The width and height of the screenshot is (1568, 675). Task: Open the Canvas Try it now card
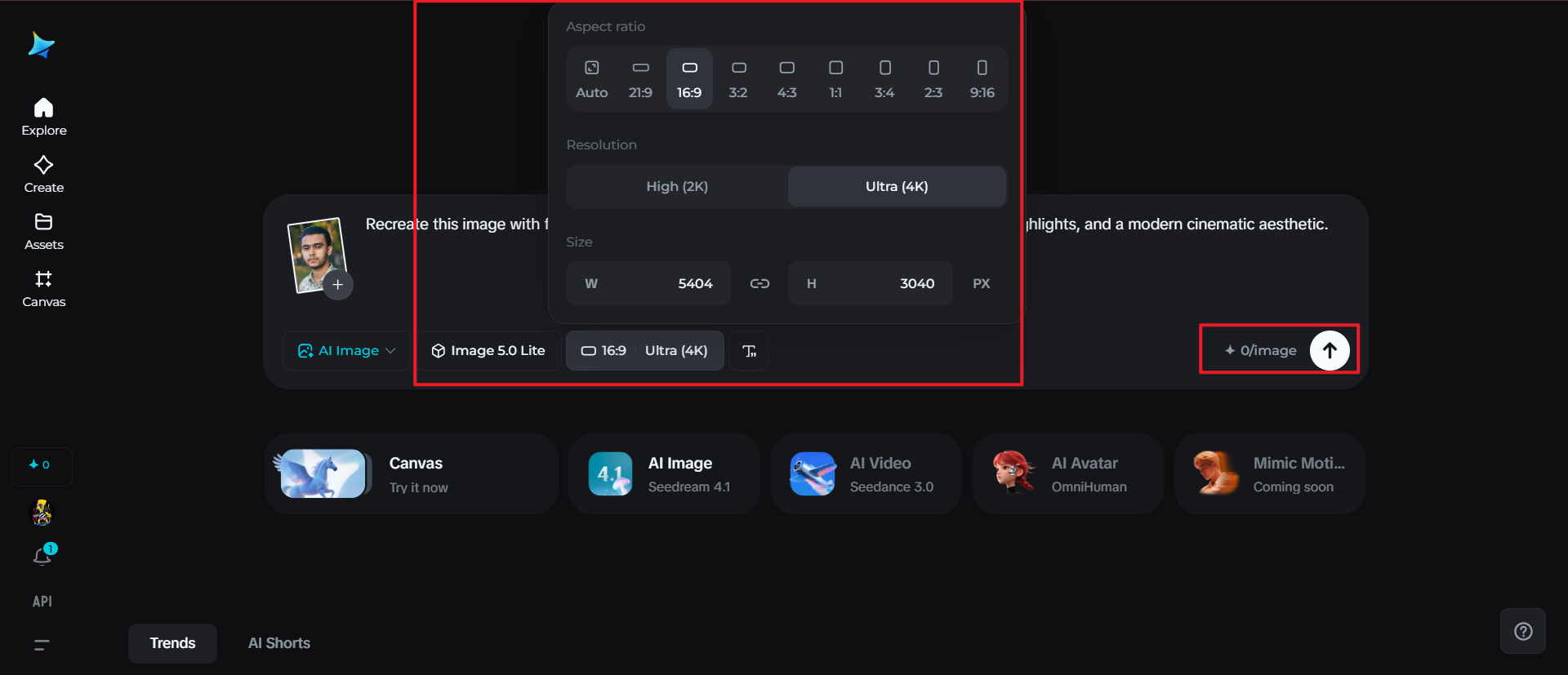[412, 474]
